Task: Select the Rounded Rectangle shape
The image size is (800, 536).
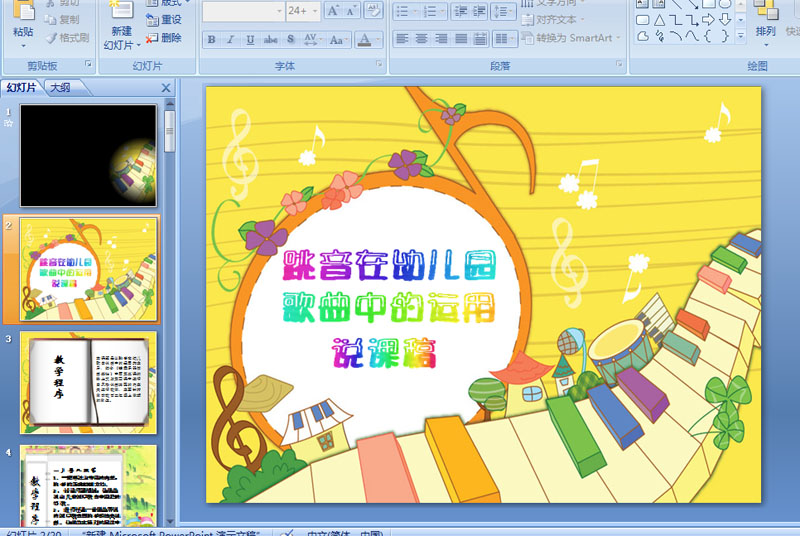Action: coord(643,20)
